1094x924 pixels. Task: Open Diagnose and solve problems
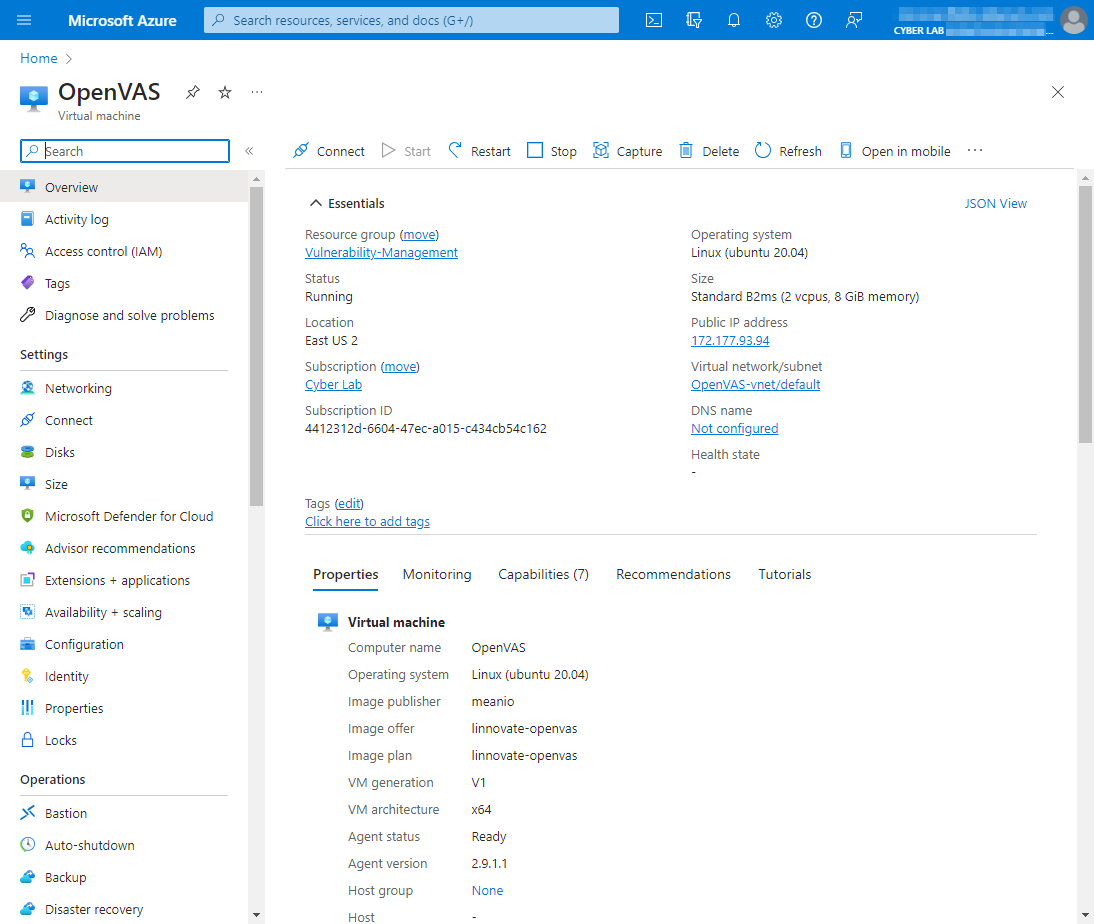(130, 315)
